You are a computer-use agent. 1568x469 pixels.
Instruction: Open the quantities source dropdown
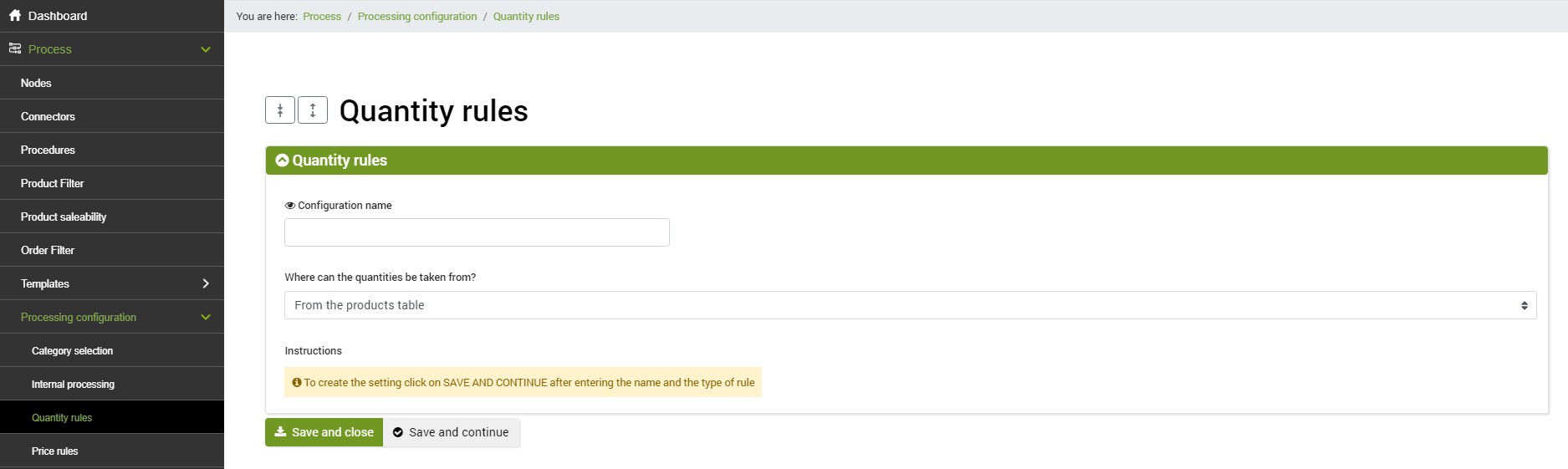click(910, 305)
